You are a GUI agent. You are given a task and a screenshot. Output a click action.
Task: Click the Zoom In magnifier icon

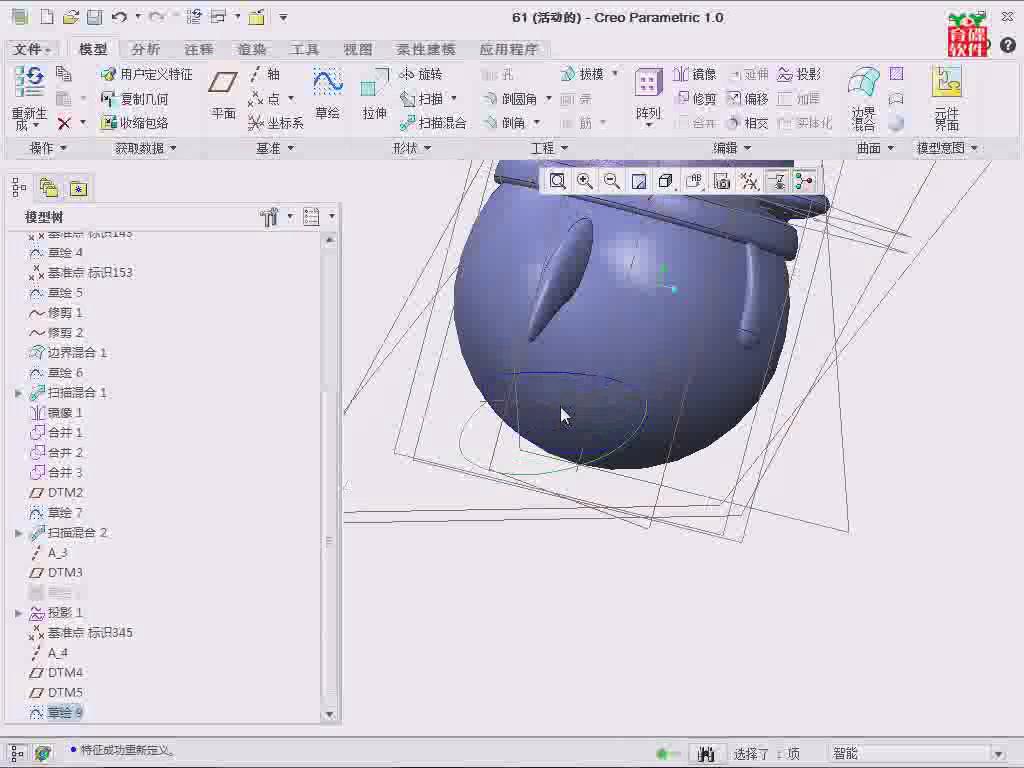[x=584, y=181]
